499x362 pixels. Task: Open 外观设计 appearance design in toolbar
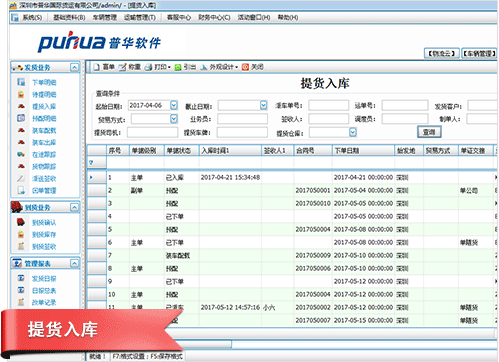219,67
